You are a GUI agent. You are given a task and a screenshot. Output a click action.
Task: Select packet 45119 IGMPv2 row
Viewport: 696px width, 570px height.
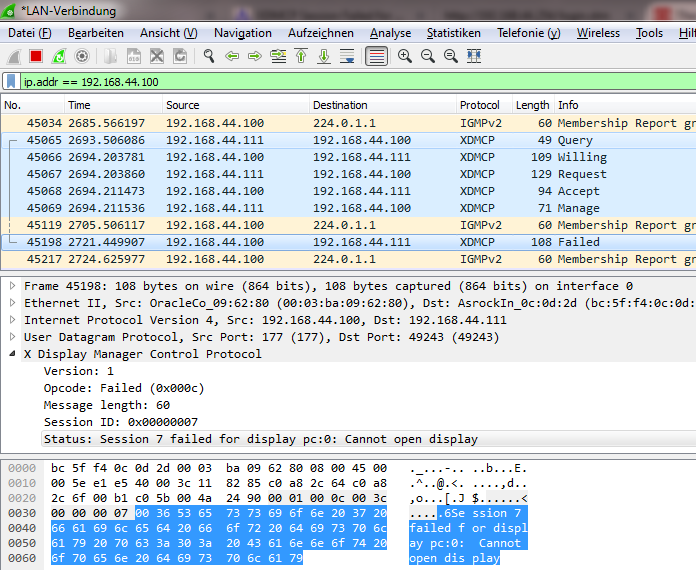[349, 225]
